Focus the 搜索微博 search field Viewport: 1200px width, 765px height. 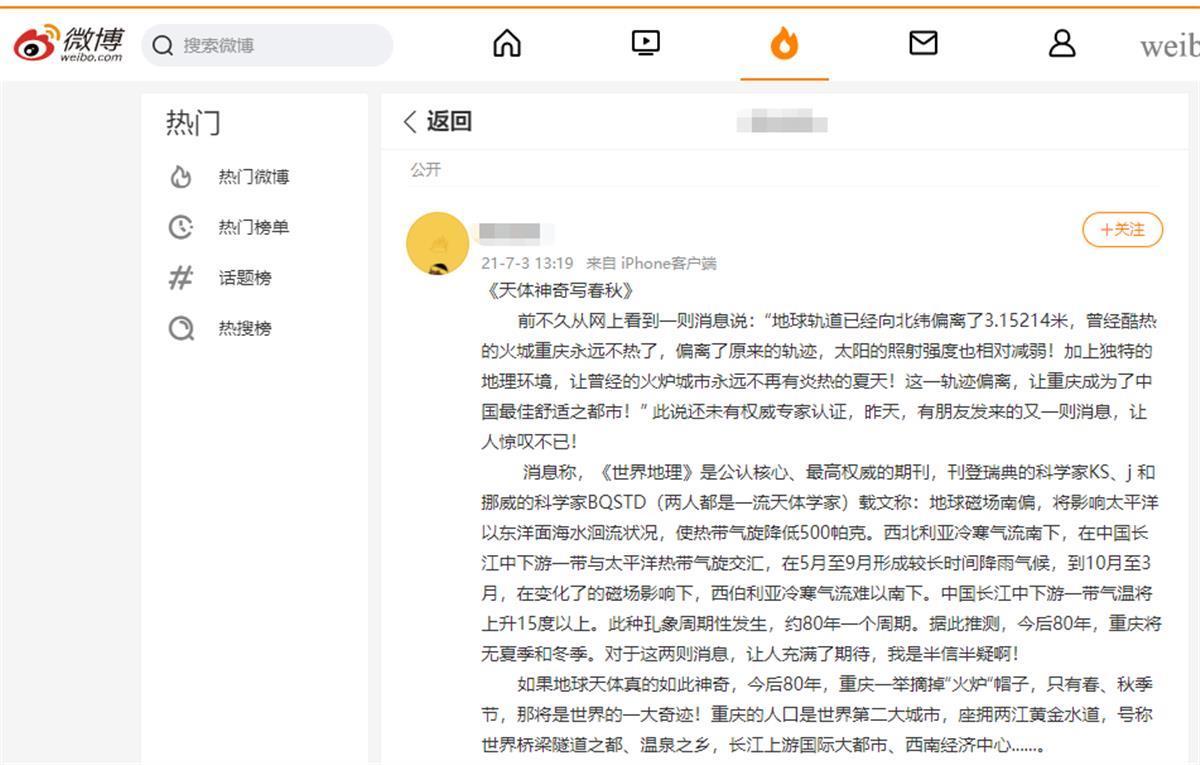[280, 45]
